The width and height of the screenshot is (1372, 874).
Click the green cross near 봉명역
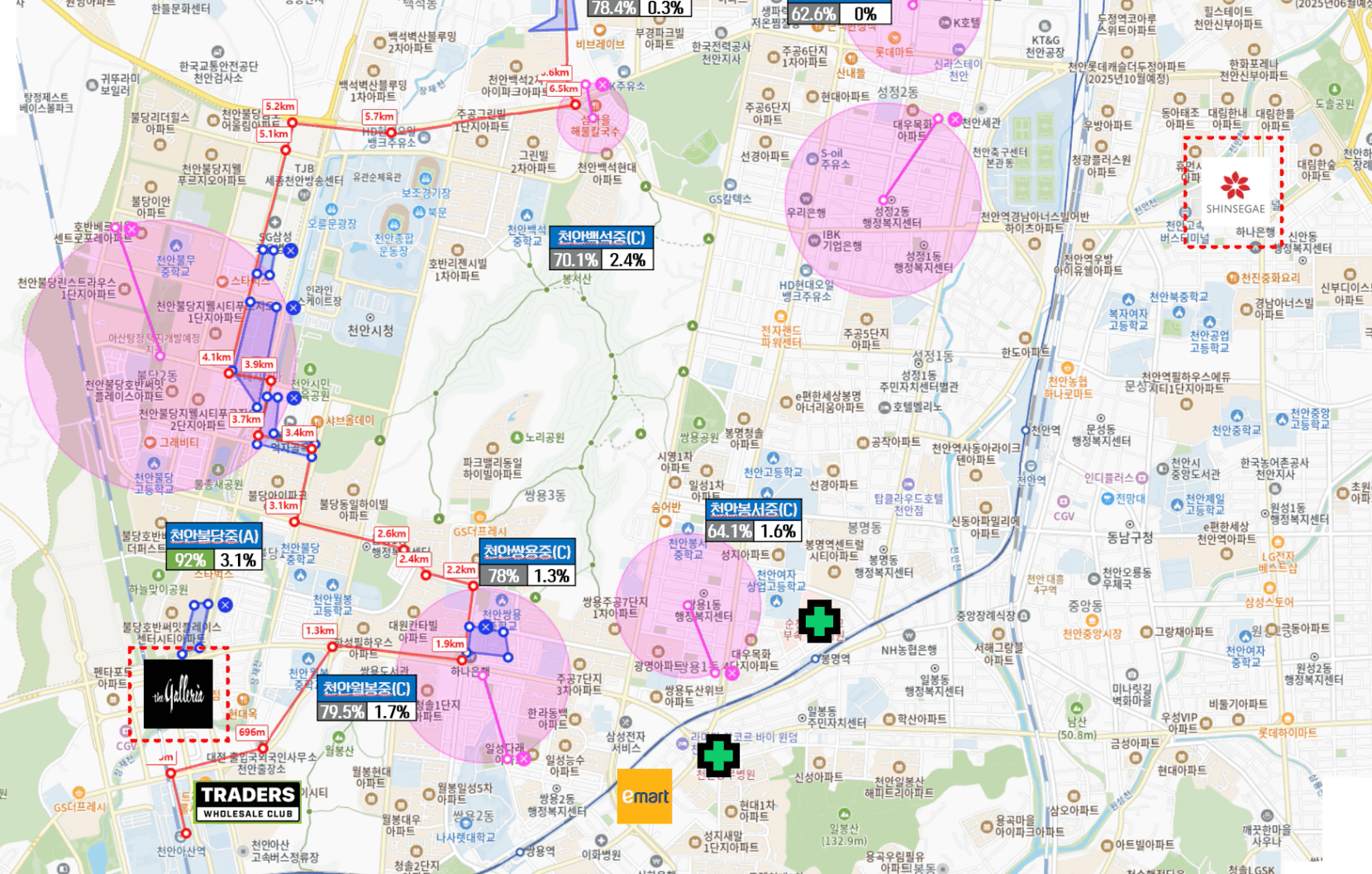(819, 621)
